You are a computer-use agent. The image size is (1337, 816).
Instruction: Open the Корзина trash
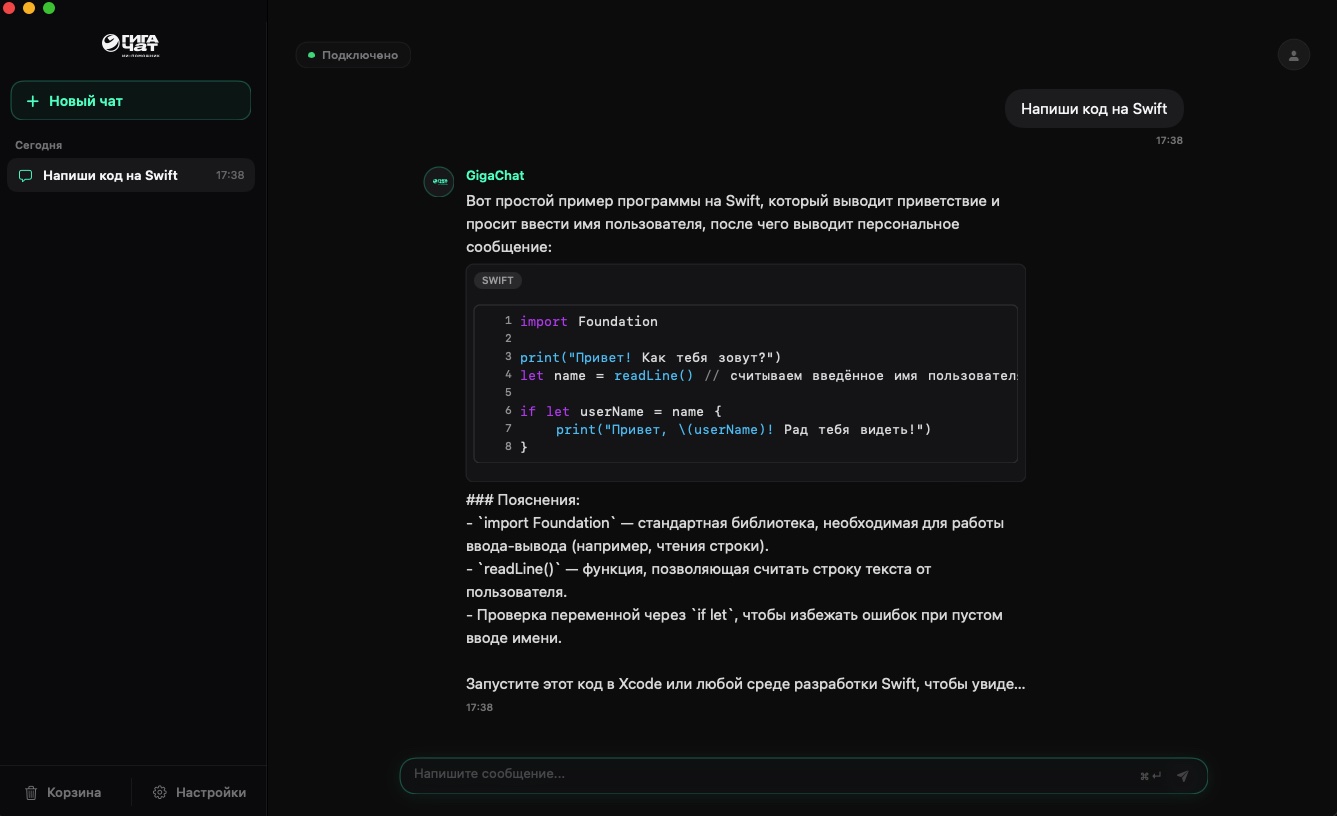click(x=63, y=793)
